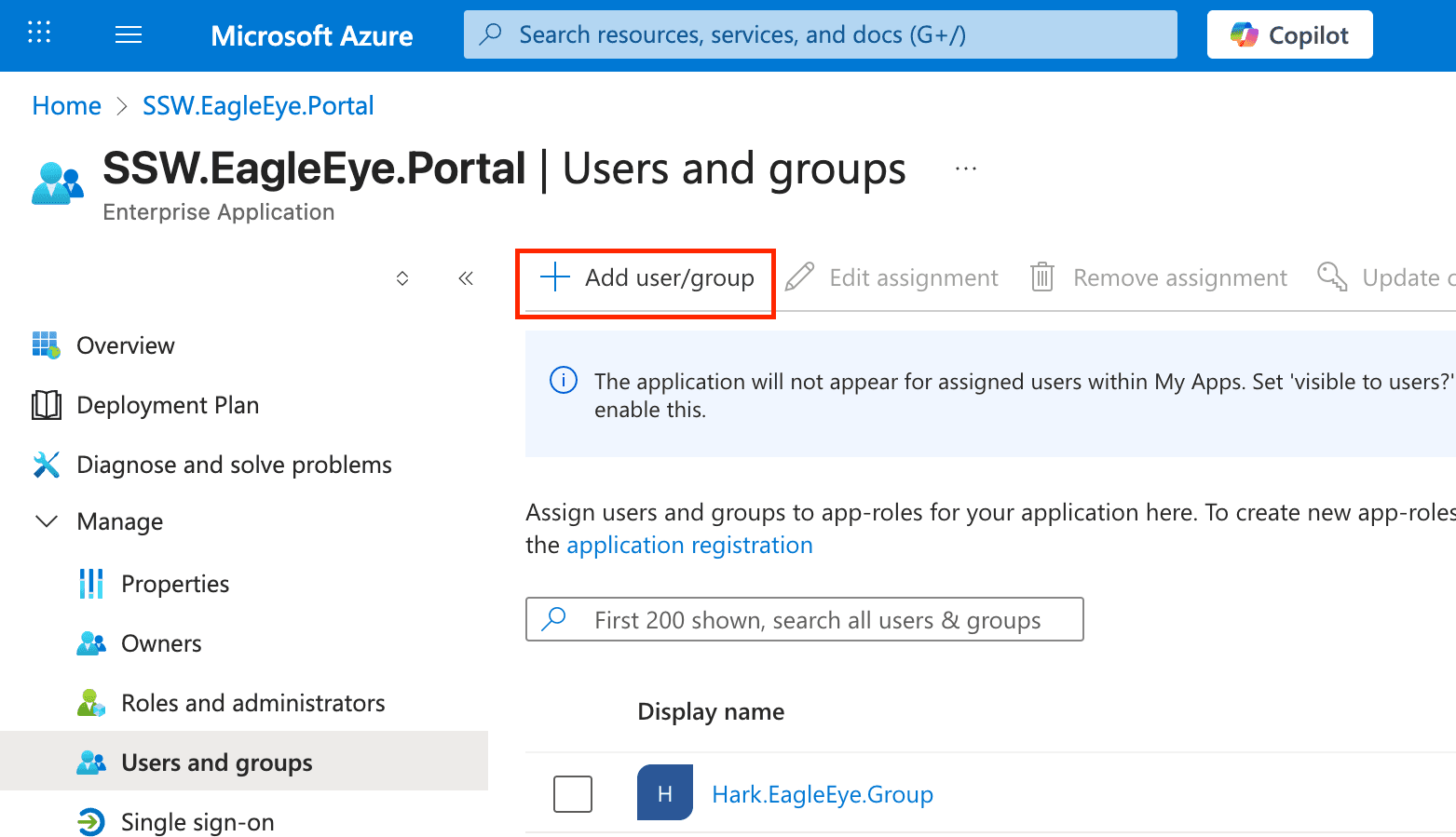Click the hamburger menu icon
Screen dimensions: 1456x837
[128, 34]
